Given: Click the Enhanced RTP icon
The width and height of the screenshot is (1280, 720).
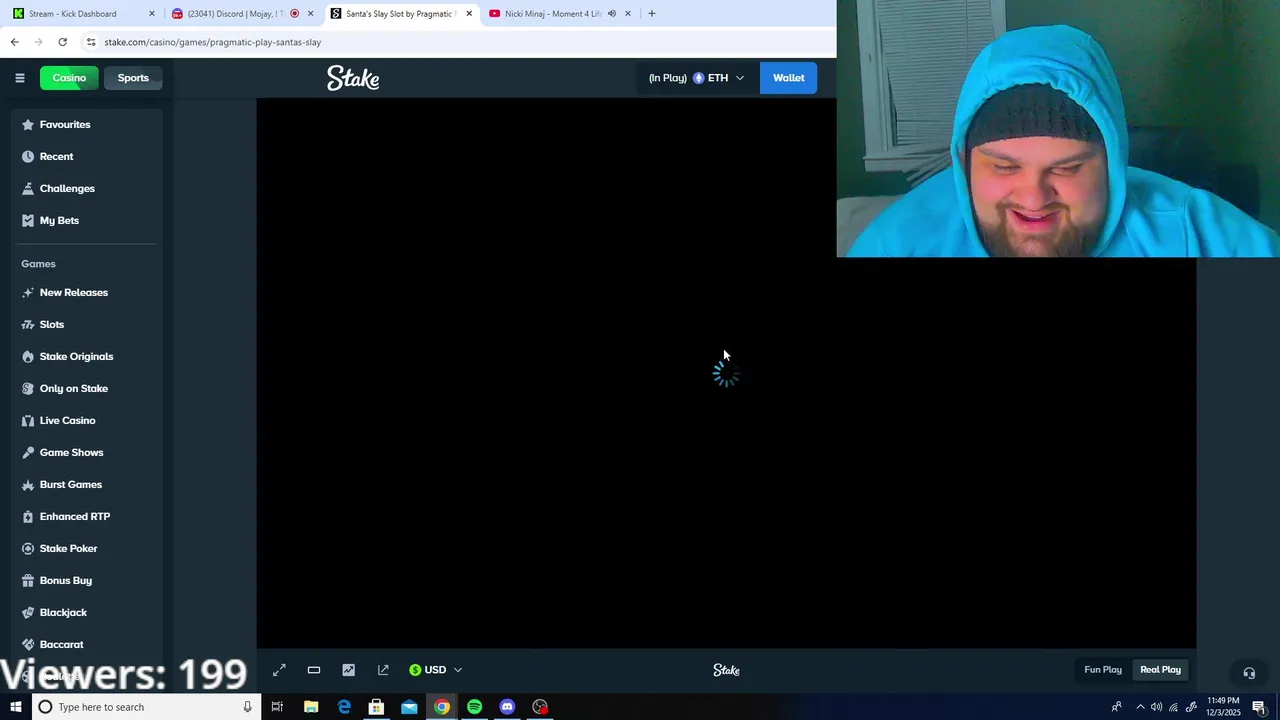Looking at the screenshot, I should click(28, 517).
